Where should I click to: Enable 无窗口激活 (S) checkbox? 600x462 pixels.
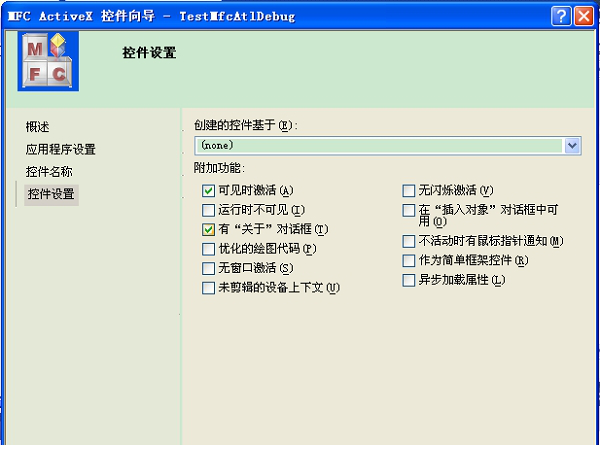coord(208,268)
